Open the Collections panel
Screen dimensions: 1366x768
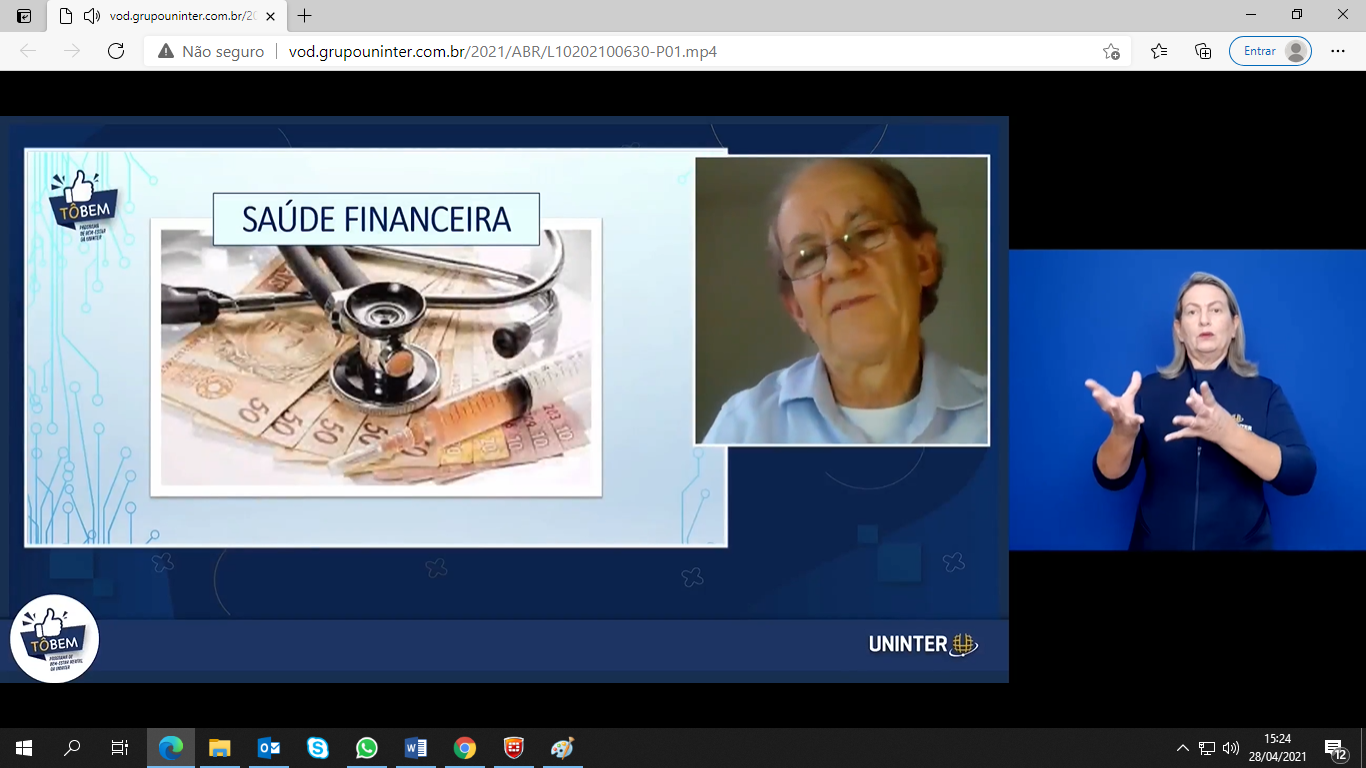1203,51
